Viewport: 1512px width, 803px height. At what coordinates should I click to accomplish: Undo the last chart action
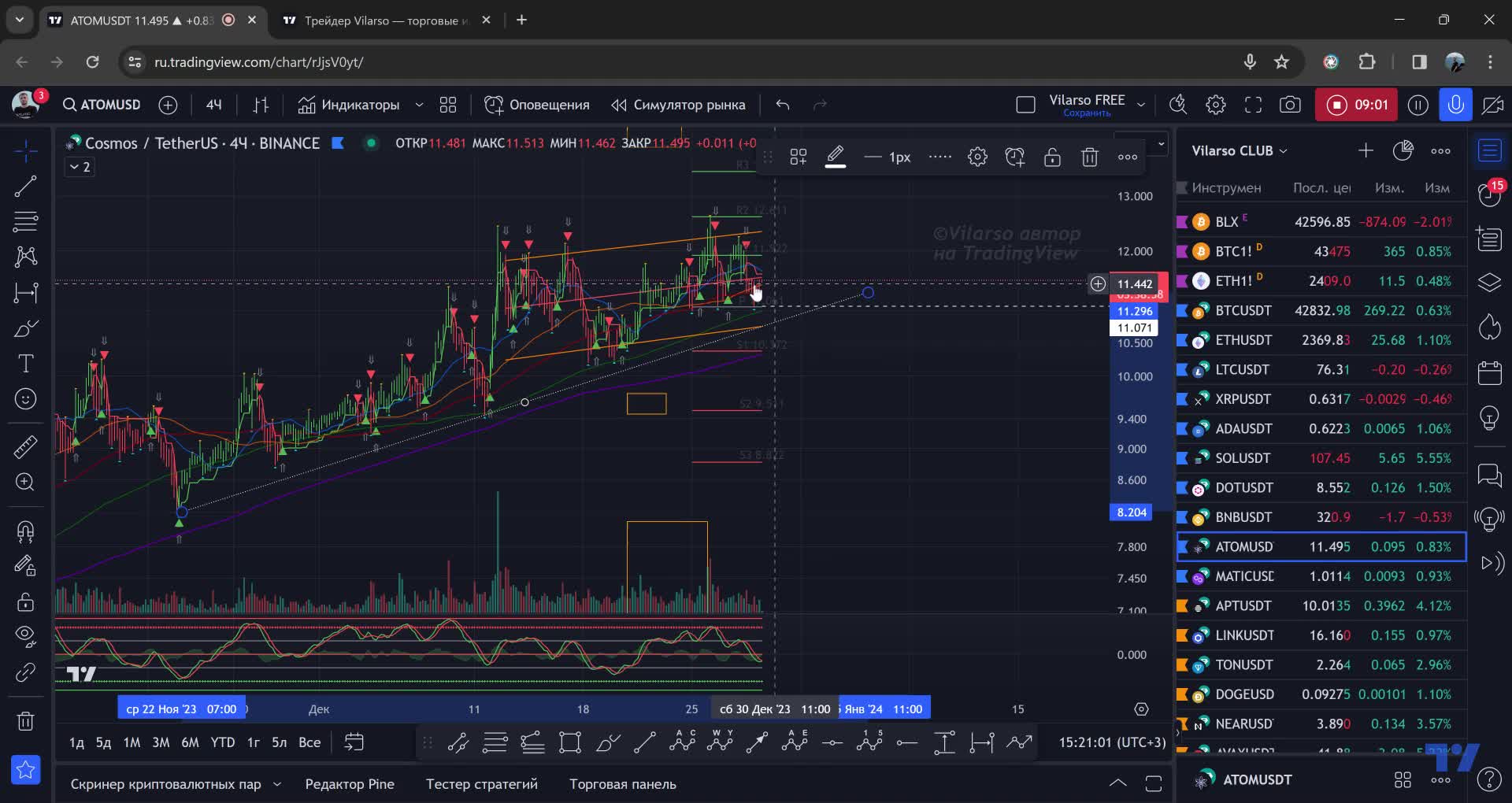[782, 105]
